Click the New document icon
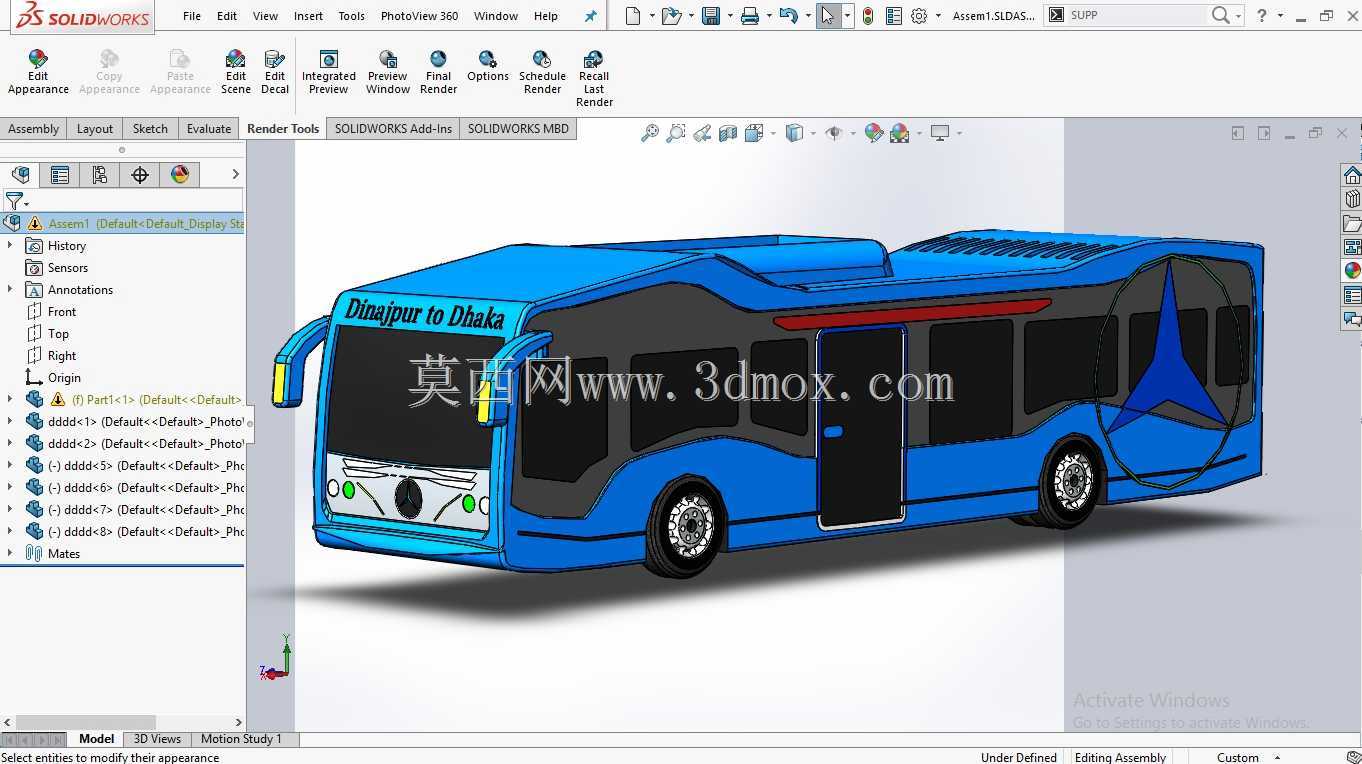The image size is (1362, 764). 632,16
